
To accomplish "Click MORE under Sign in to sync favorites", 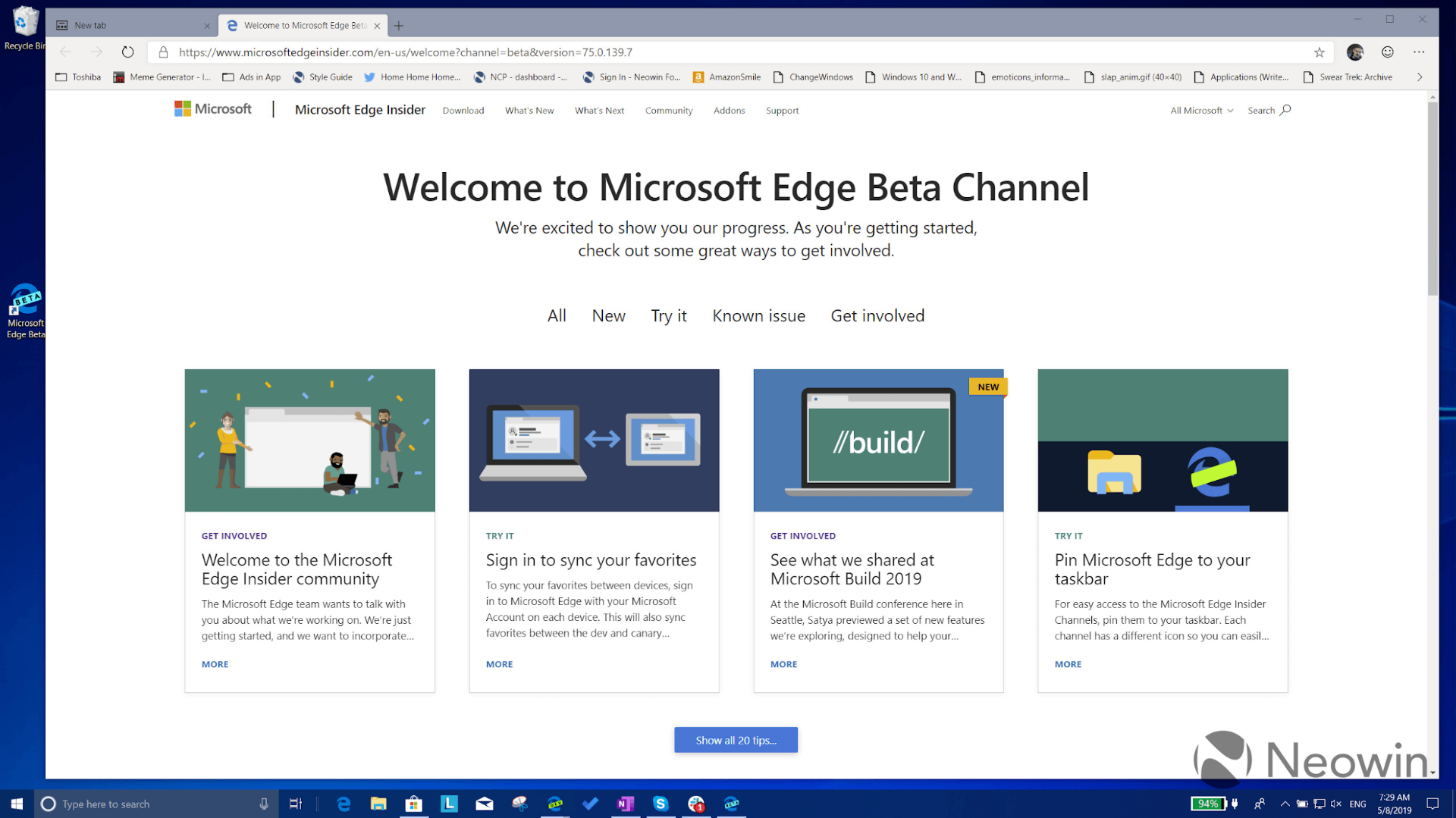I will point(499,664).
